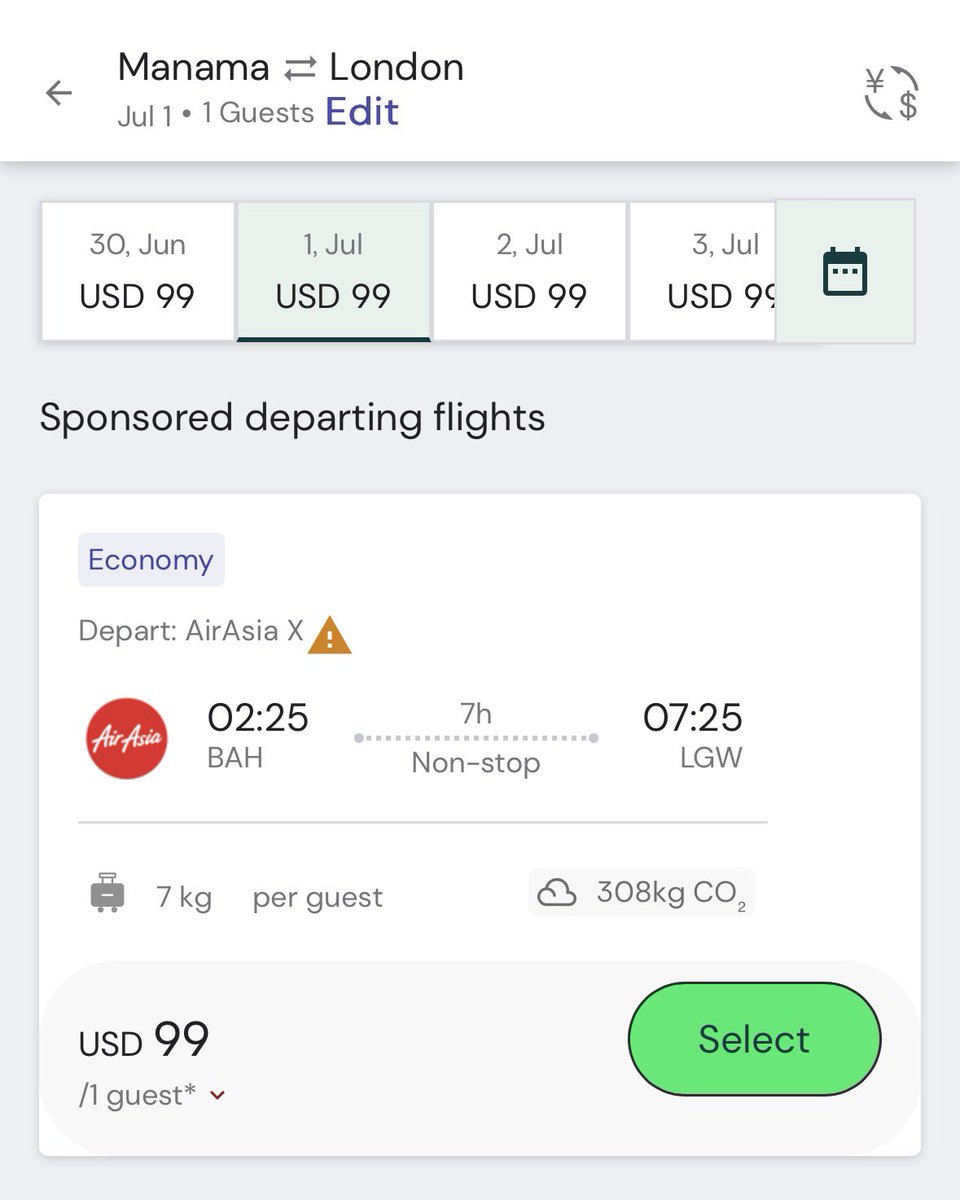This screenshot has height=1200, width=960.
Task: Open the currency converter icon
Action: pyautogui.click(x=891, y=93)
